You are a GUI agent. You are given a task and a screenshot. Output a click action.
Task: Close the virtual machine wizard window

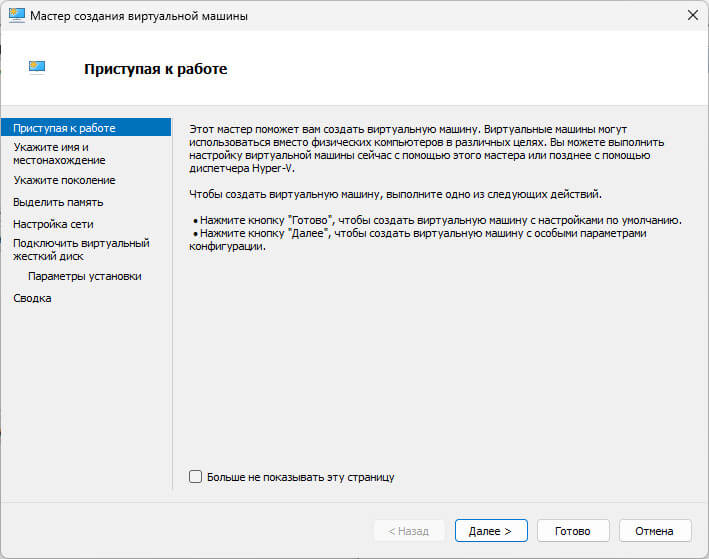pyautogui.click(x=692, y=15)
